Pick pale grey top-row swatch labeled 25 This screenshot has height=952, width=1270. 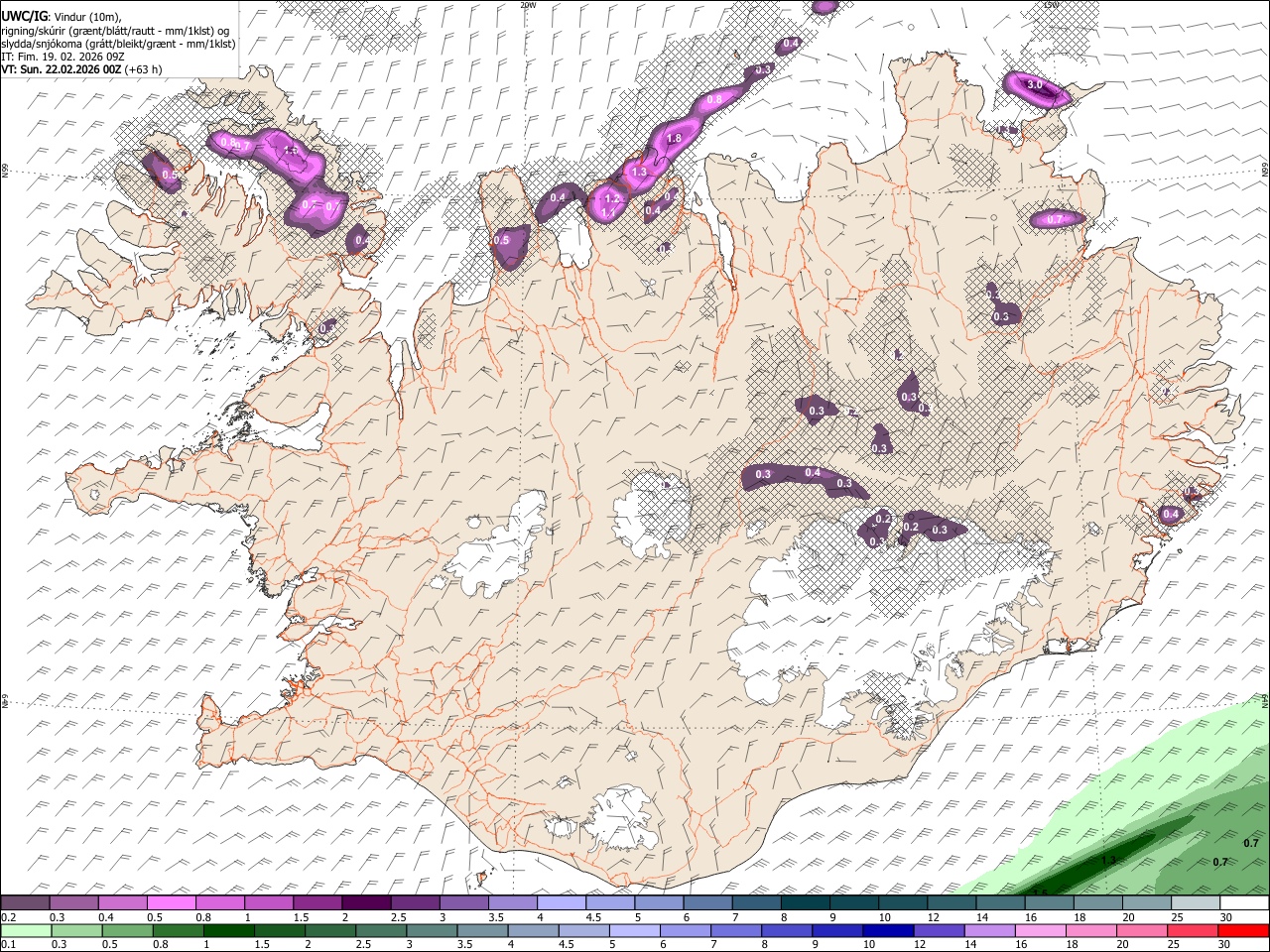[1196, 902]
